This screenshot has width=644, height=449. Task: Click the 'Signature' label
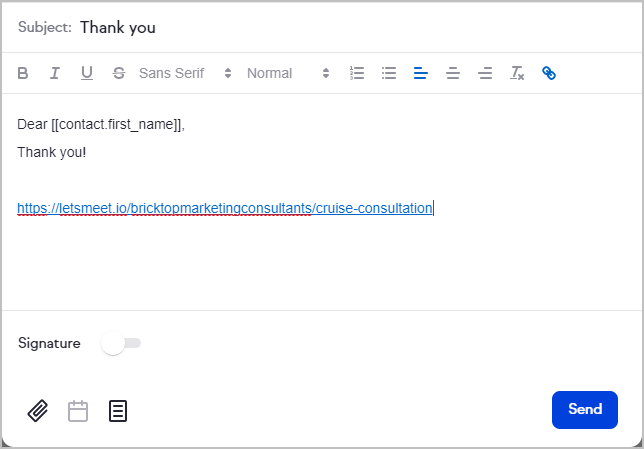49,343
